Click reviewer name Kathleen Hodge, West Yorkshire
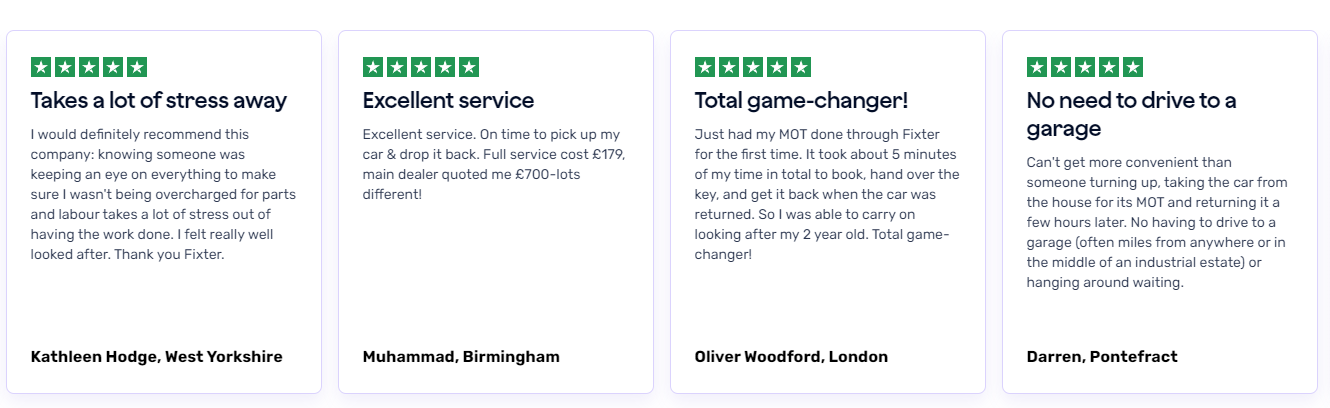 (x=156, y=357)
